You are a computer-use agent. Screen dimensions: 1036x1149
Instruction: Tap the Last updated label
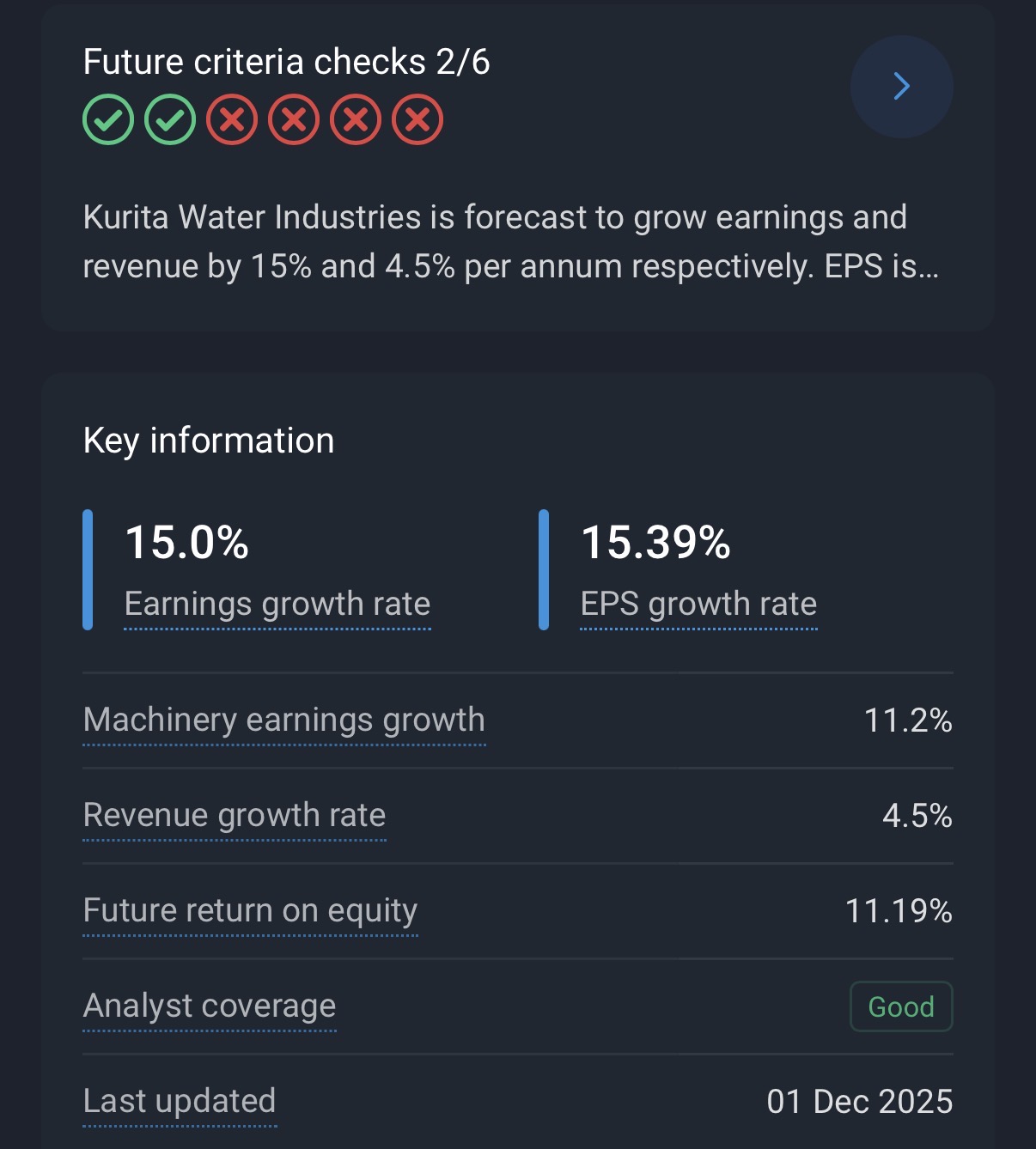coord(180,1101)
